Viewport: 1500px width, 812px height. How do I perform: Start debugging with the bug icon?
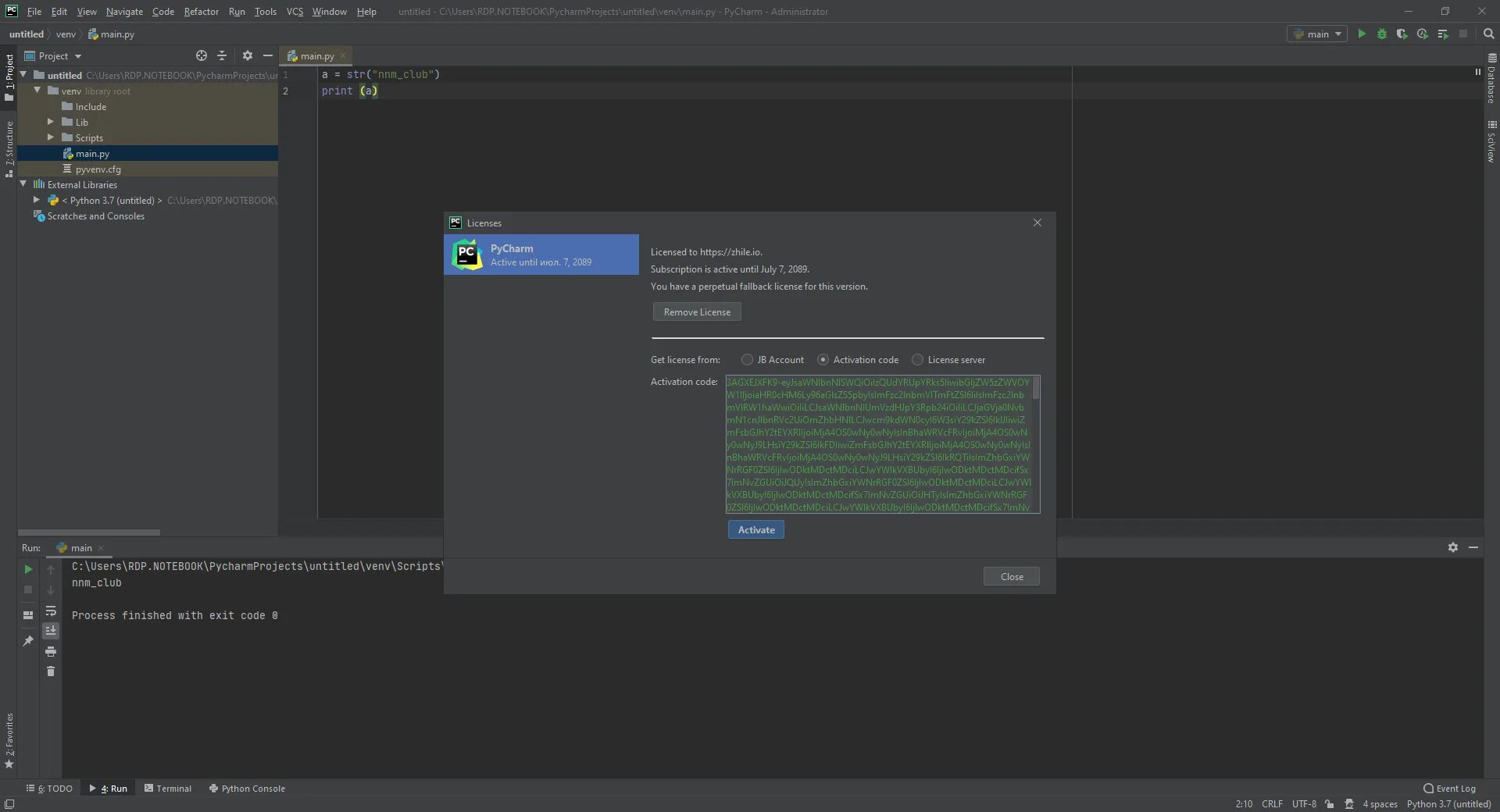(1381, 34)
